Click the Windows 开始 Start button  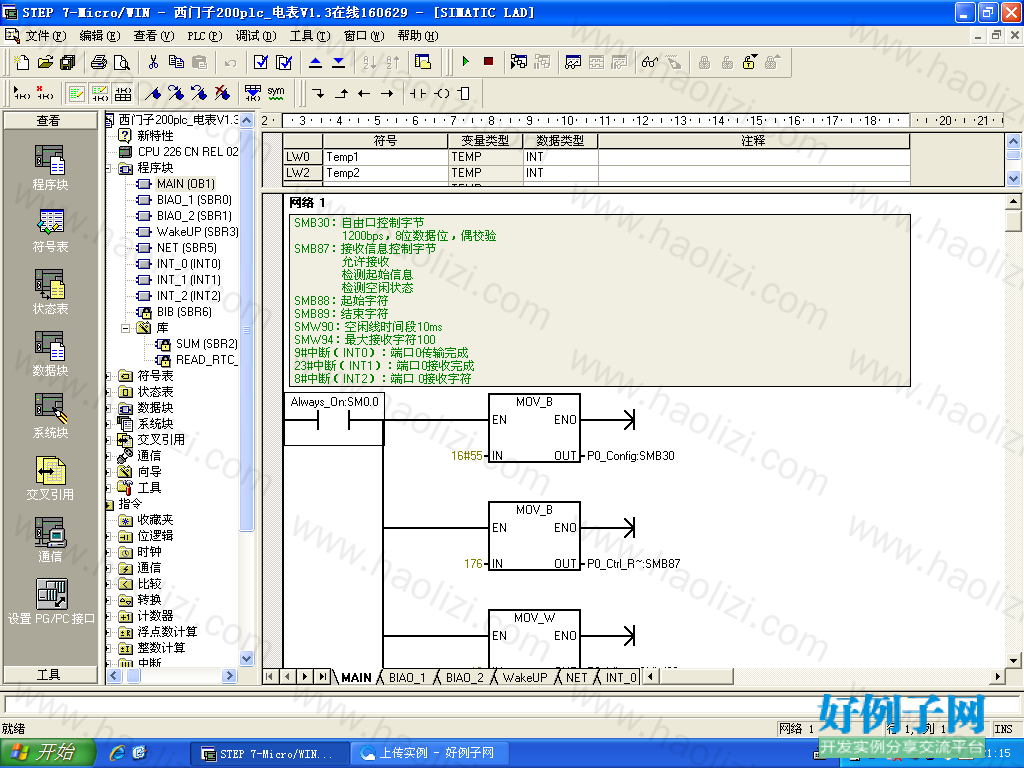(48, 753)
